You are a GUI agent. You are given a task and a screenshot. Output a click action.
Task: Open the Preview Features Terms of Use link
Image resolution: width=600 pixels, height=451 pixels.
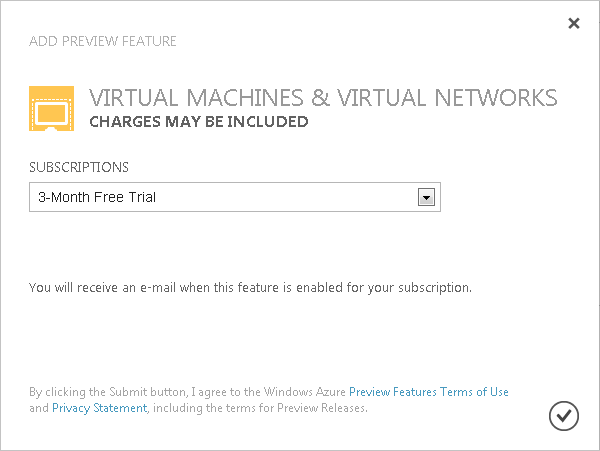[428, 392]
